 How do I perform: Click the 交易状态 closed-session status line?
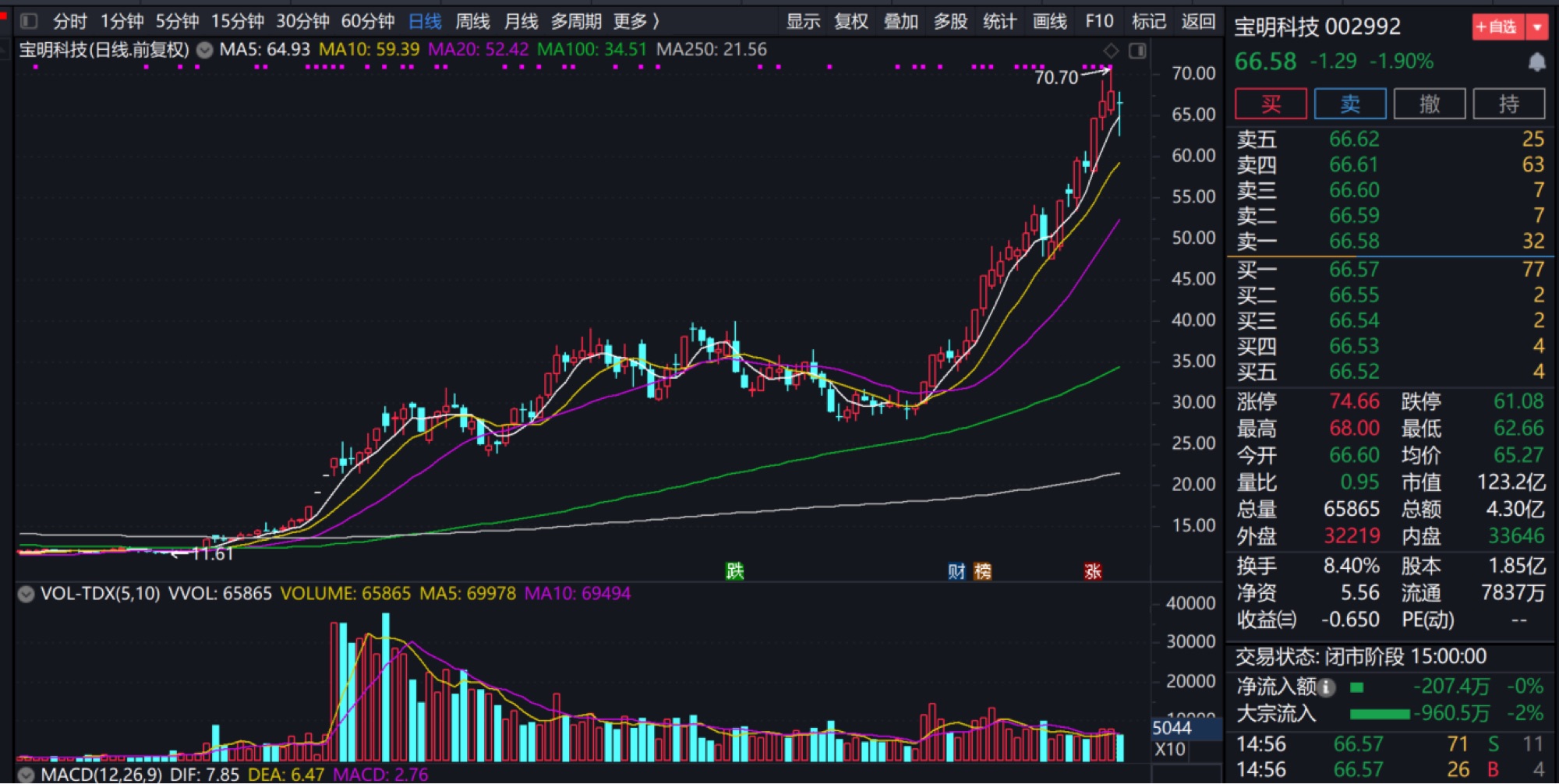click(x=1360, y=657)
